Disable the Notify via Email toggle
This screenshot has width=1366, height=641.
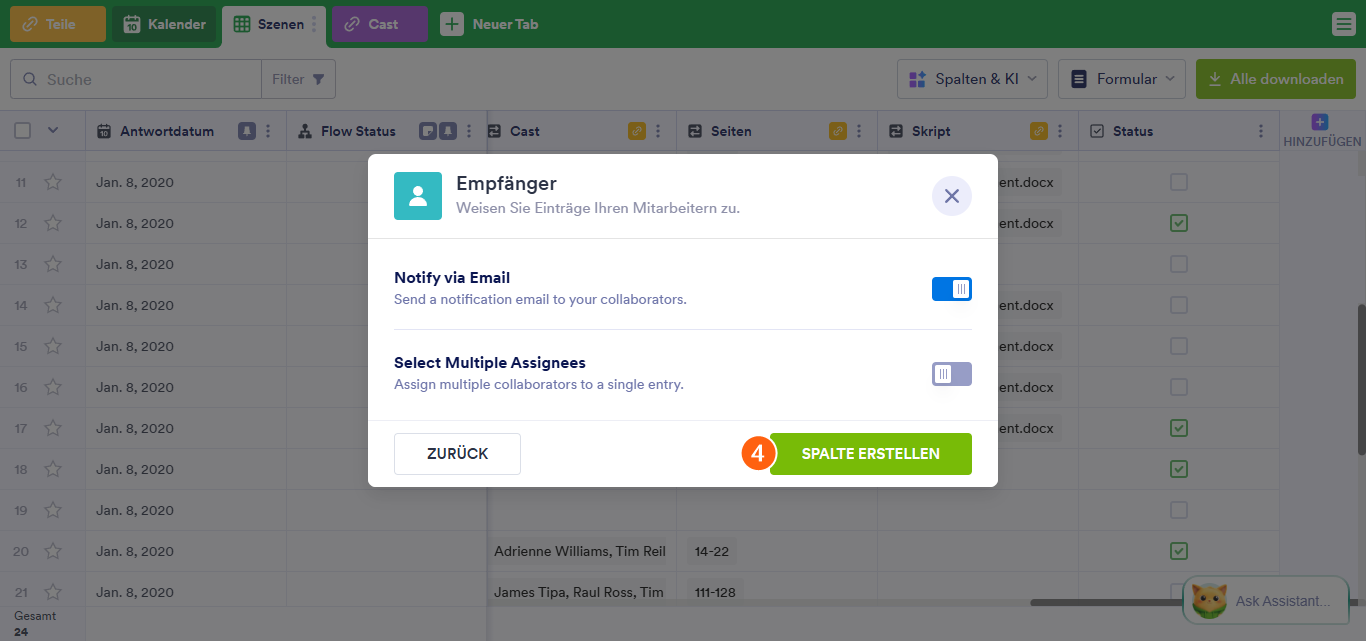[x=951, y=289]
